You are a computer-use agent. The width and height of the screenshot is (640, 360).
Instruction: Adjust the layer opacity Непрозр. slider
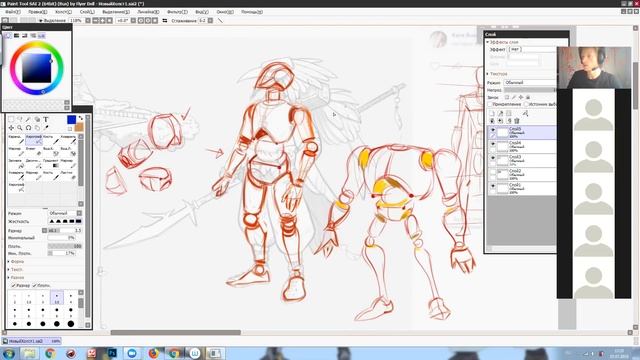click(x=529, y=90)
